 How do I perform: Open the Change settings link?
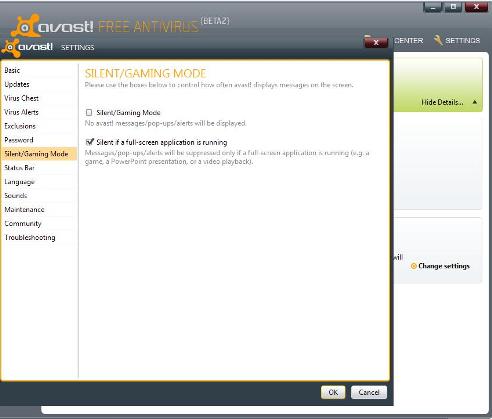click(x=444, y=266)
